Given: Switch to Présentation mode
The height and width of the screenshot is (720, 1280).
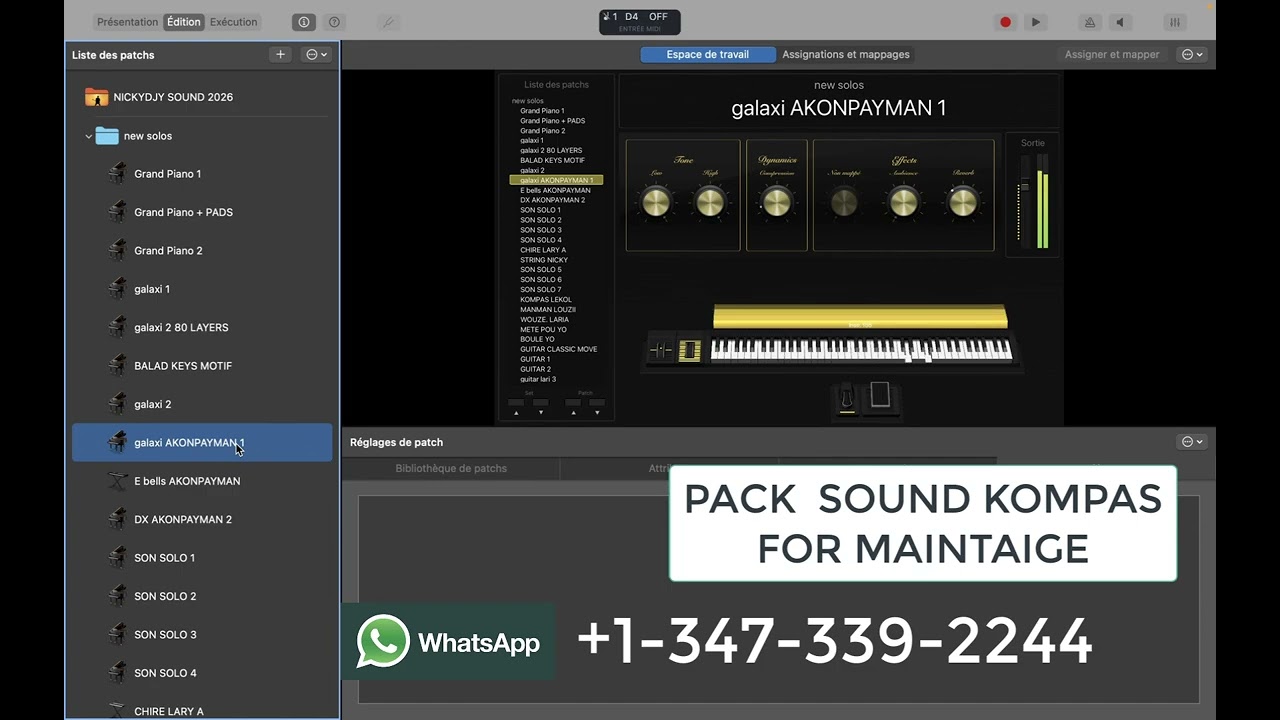Looking at the screenshot, I should pos(127,22).
